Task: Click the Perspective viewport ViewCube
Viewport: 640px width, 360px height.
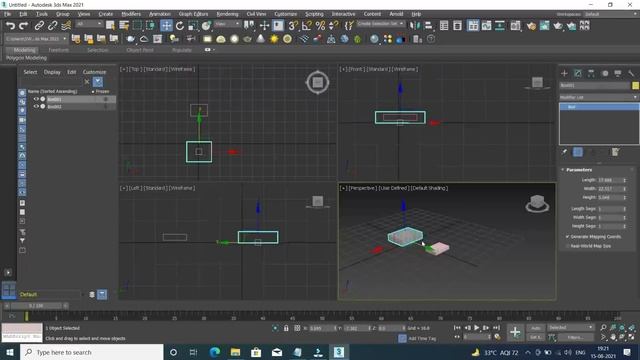Action: click(537, 203)
